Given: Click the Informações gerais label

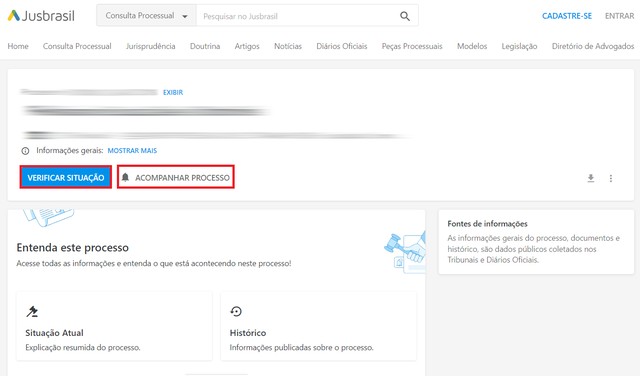Looking at the screenshot, I should pyautogui.click(x=69, y=151).
